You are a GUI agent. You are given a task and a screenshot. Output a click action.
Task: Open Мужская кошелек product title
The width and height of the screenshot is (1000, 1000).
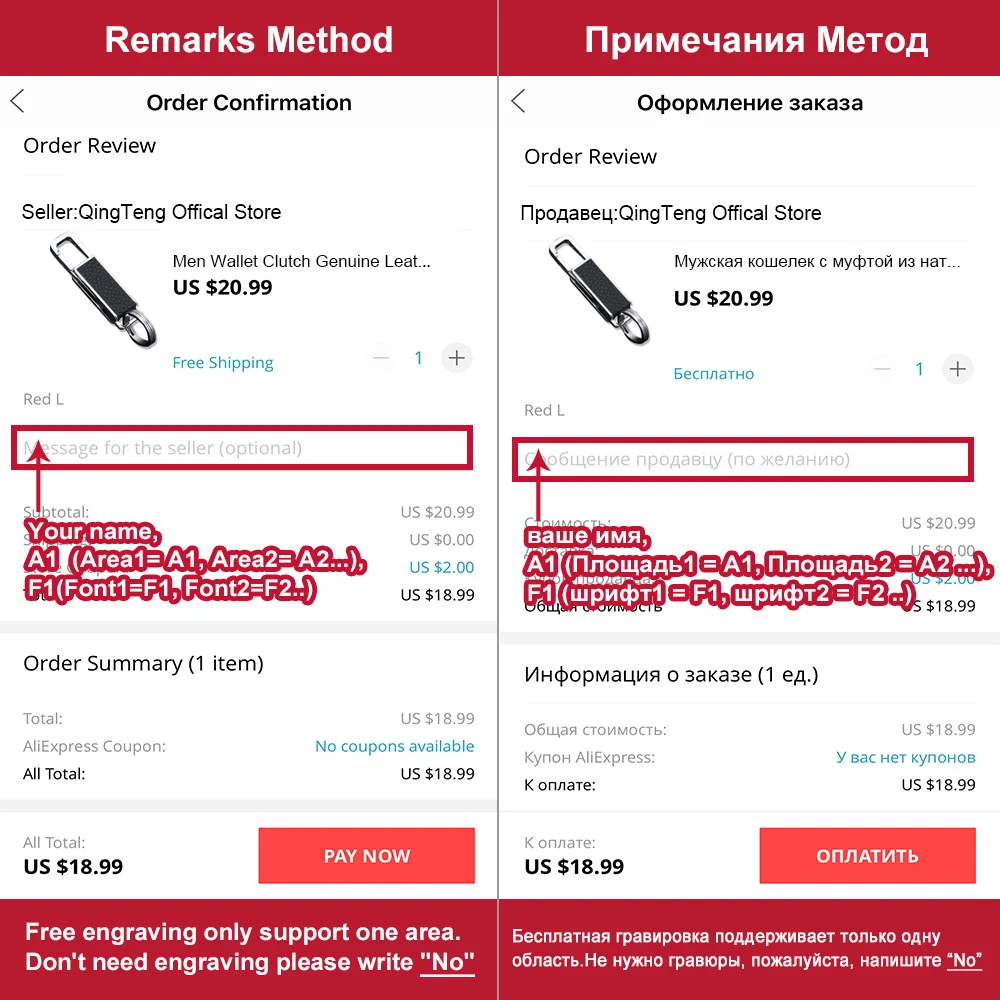pyautogui.click(x=816, y=262)
